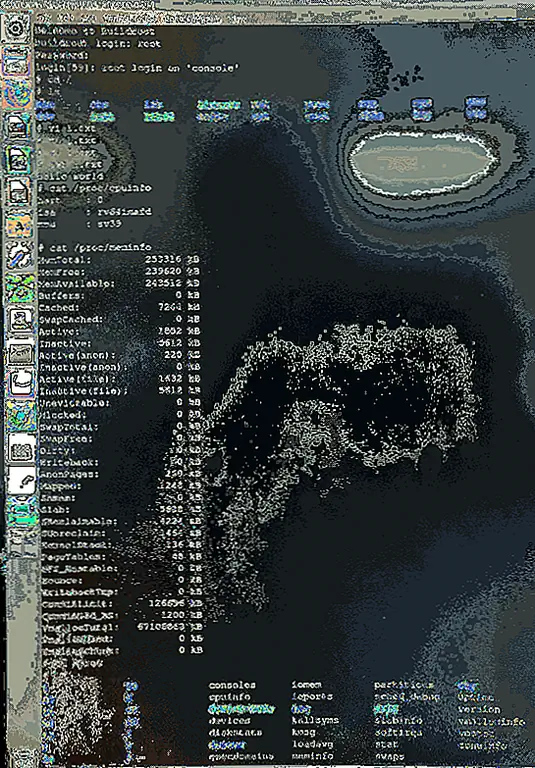
Task: Launch Firefox from the dock
Action: click(18, 94)
